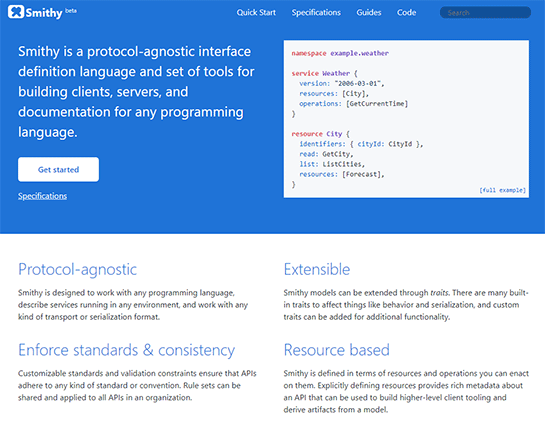Go to the Guides page
The image size is (545, 432).
coord(369,13)
